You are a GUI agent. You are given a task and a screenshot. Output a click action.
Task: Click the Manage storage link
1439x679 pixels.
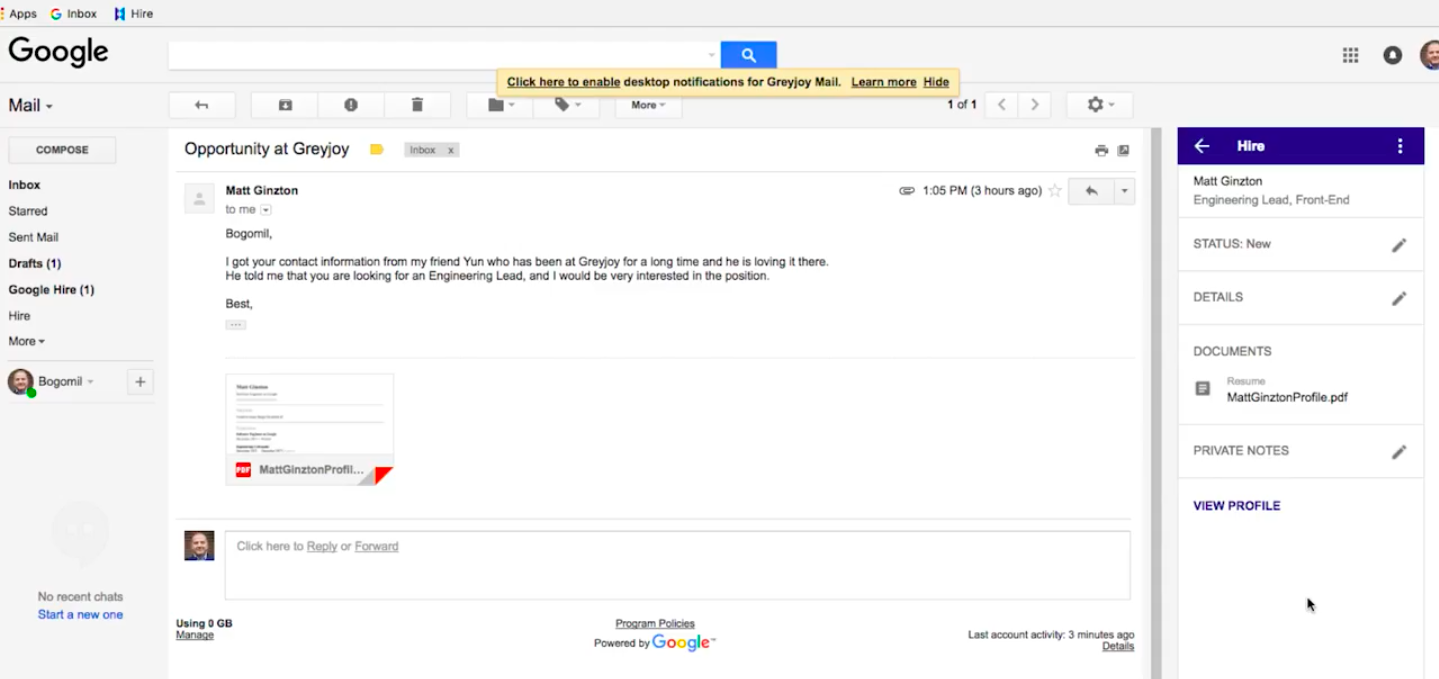(x=194, y=635)
